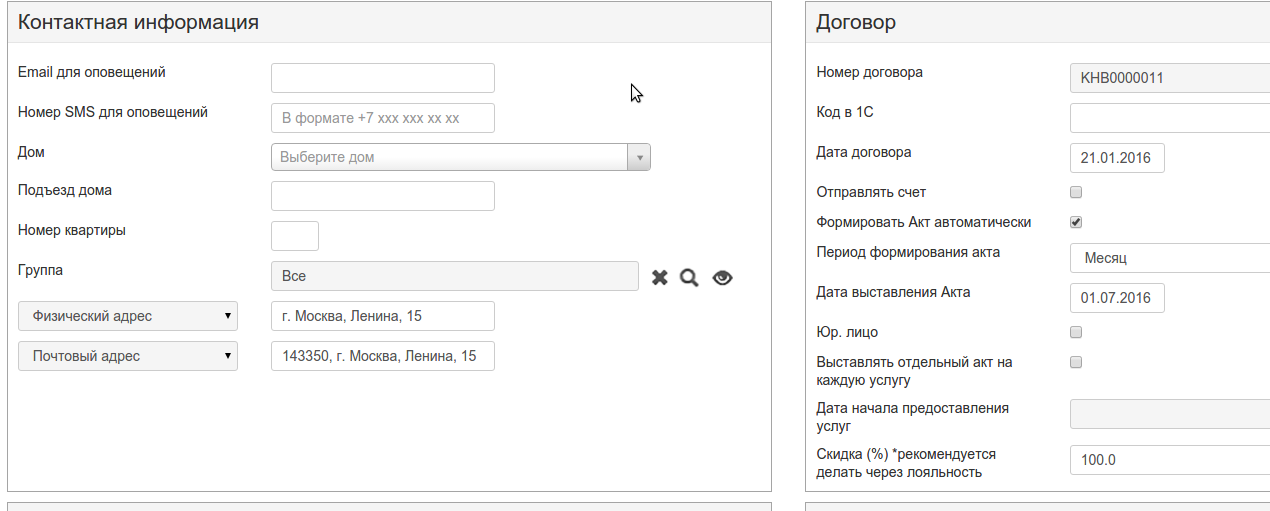Uncheck Формировать Акт автоматически
Screen dimensions: 1270x511
click(1076, 222)
